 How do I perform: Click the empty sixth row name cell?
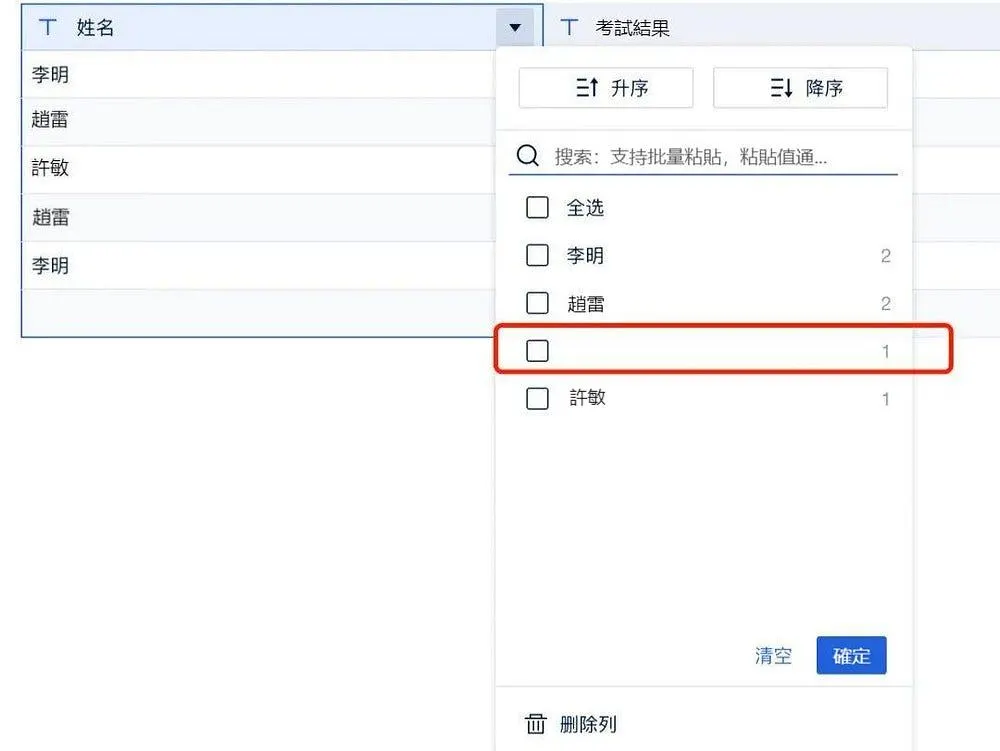tap(258, 313)
